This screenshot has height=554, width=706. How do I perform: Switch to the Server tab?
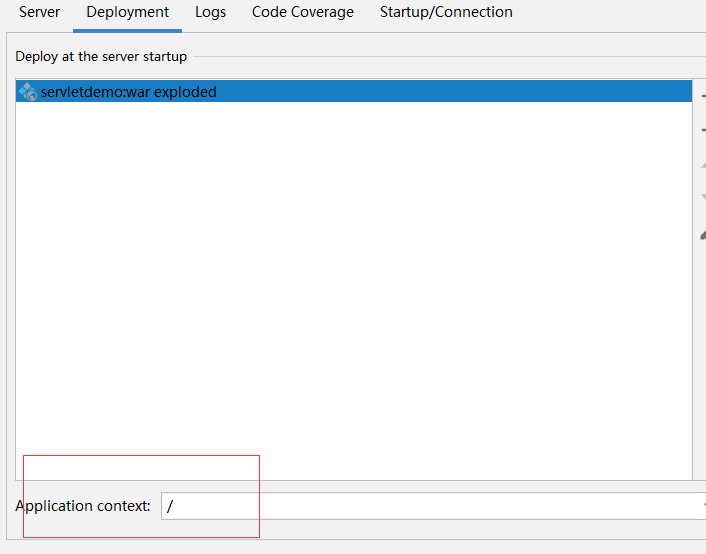tap(39, 12)
